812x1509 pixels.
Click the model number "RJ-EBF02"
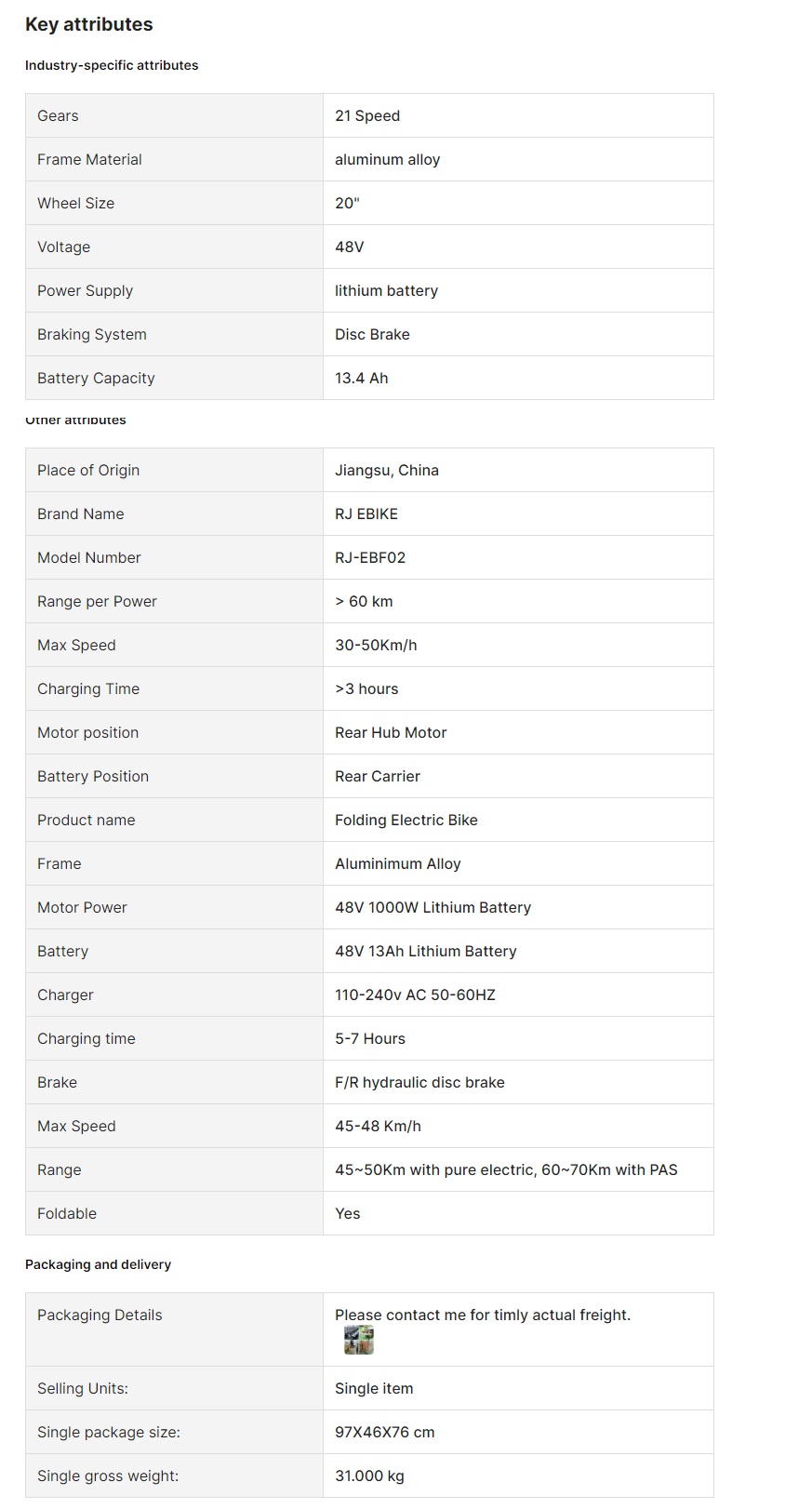point(370,558)
